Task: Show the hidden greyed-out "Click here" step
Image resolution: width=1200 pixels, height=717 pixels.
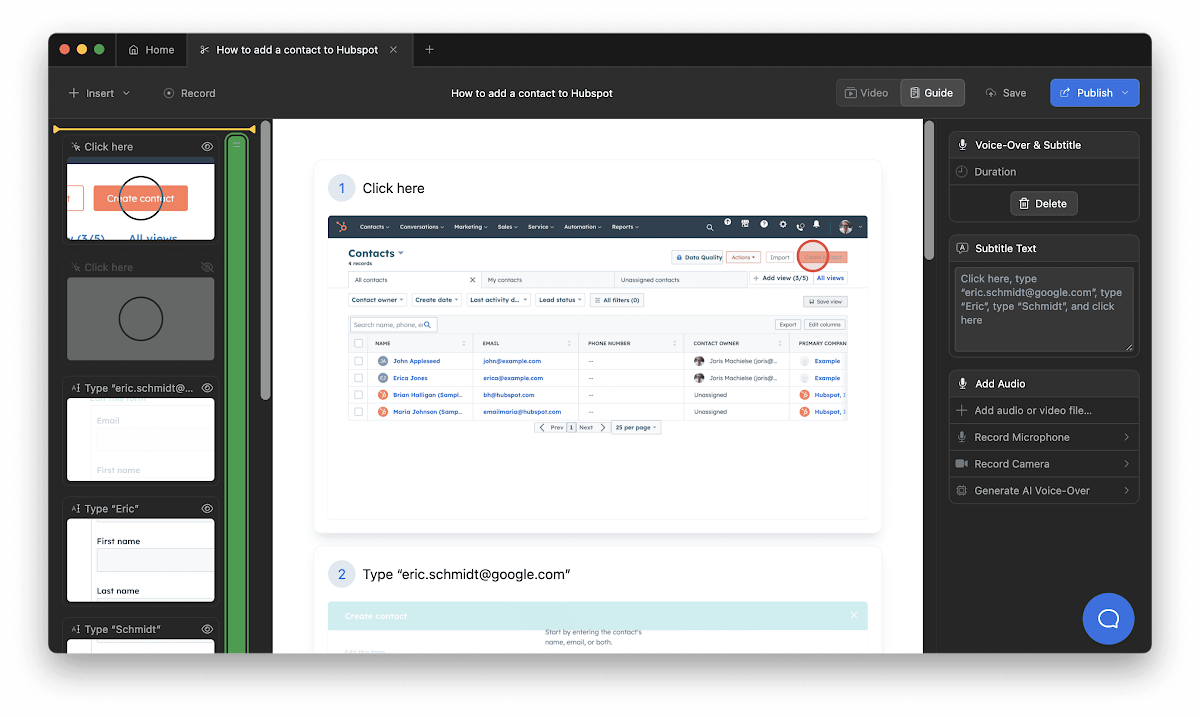Action: (x=207, y=267)
